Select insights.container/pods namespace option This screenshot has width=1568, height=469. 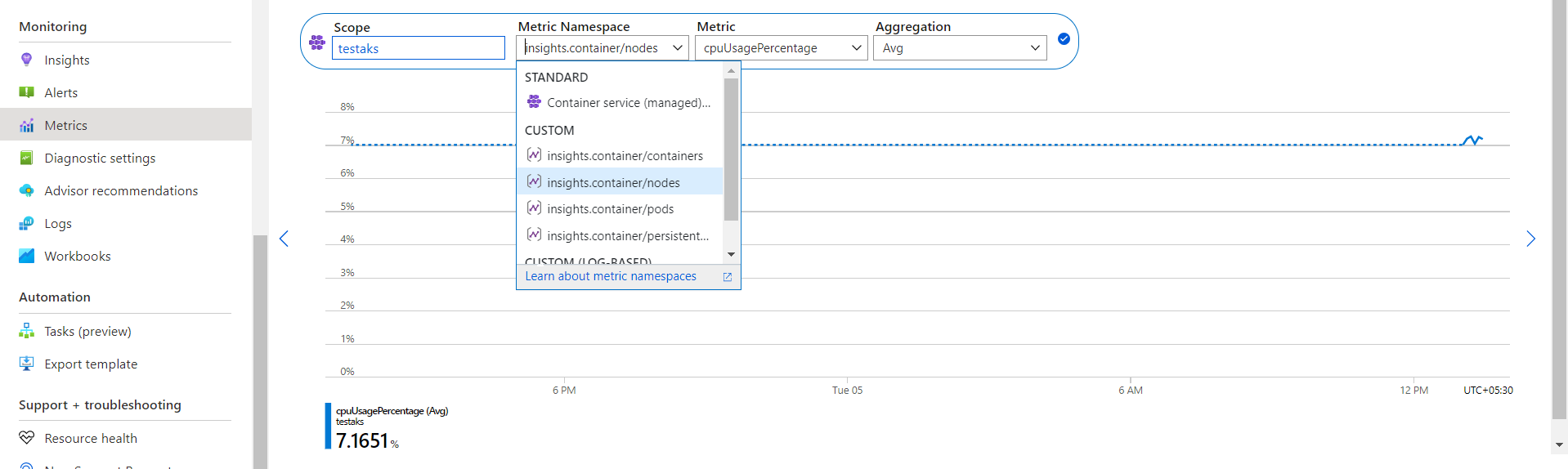click(610, 209)
